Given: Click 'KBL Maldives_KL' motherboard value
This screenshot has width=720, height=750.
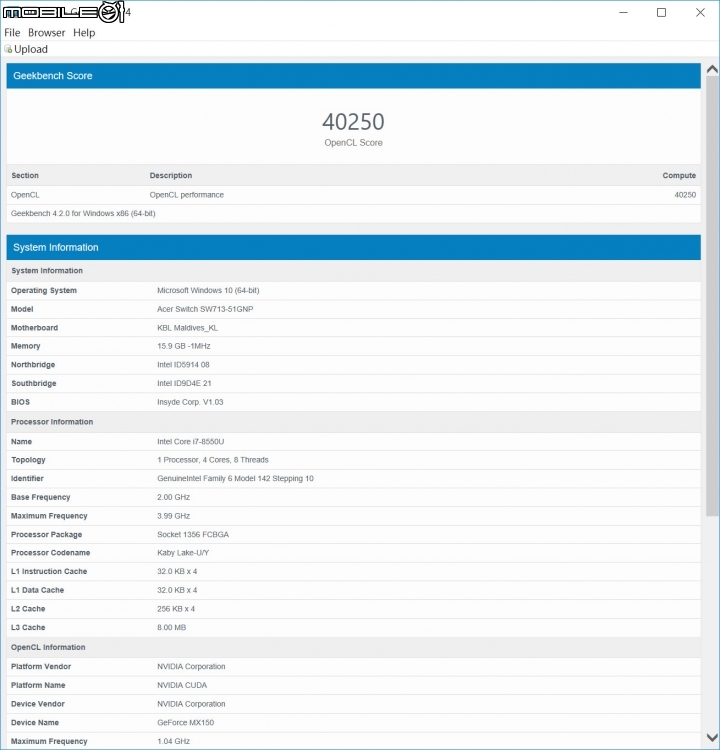Looking at the screenshot, I should tap(188, 328).
